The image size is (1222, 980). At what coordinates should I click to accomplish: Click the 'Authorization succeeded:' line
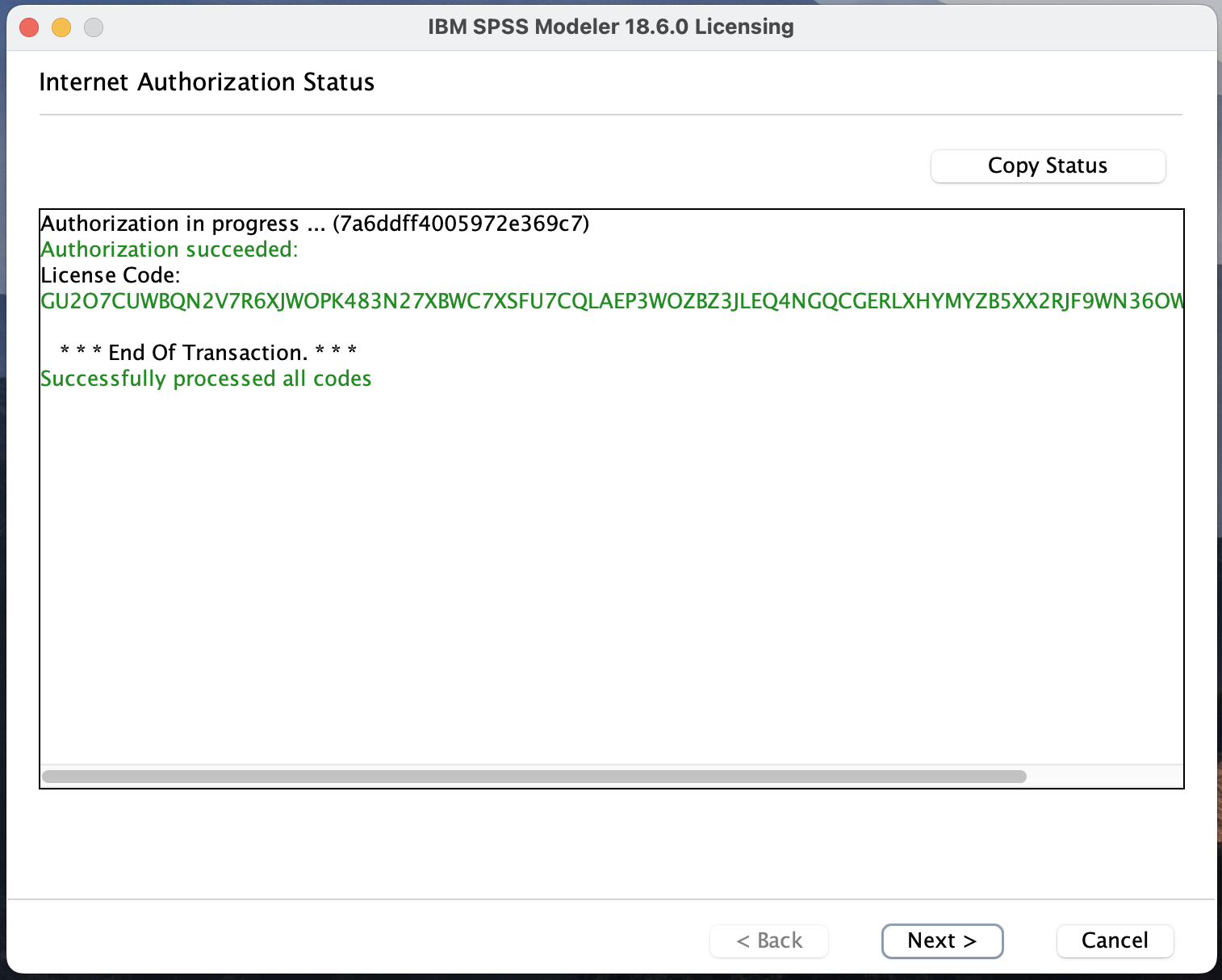click(x=169, y=249)
